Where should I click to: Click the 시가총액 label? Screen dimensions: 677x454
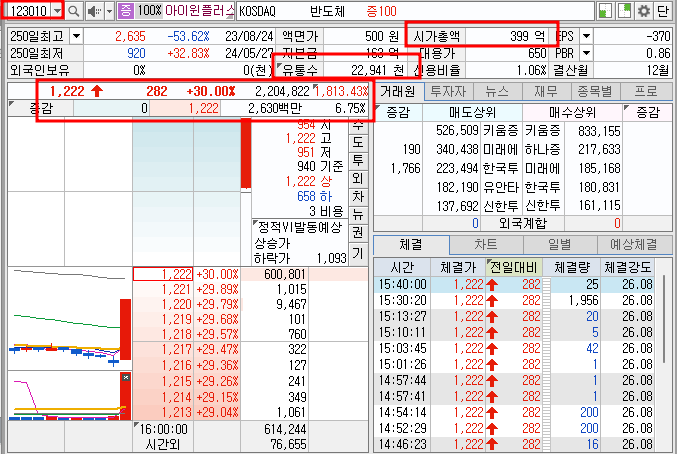437,36
